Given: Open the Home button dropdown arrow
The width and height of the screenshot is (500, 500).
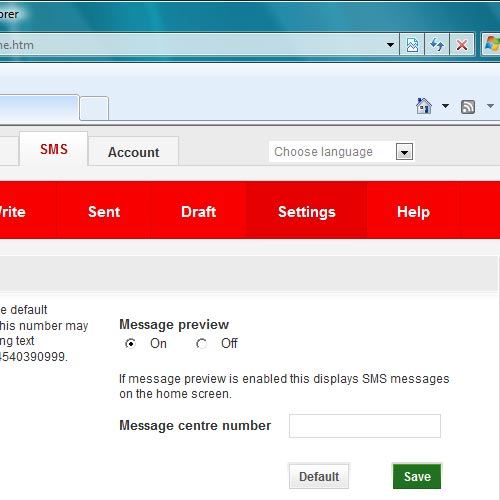Looking at the screenshot, I should coord(445,106).
